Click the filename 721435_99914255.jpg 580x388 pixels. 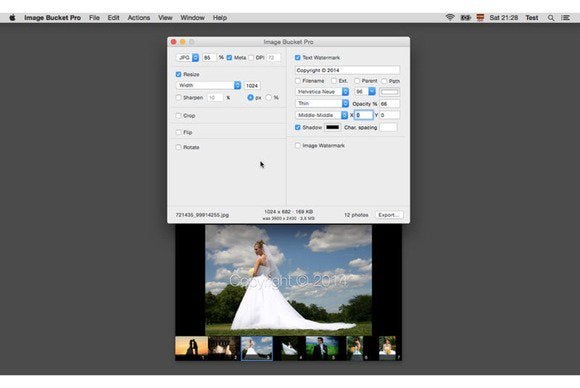[202, 215]
